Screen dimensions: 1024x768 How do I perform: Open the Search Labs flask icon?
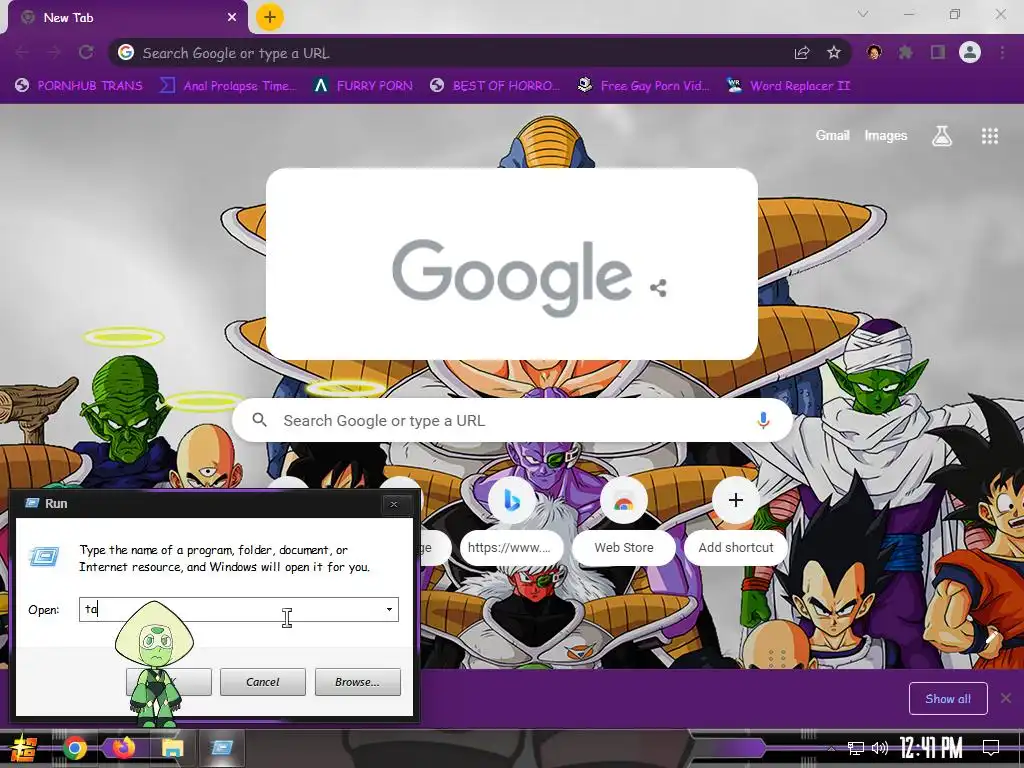942,136
